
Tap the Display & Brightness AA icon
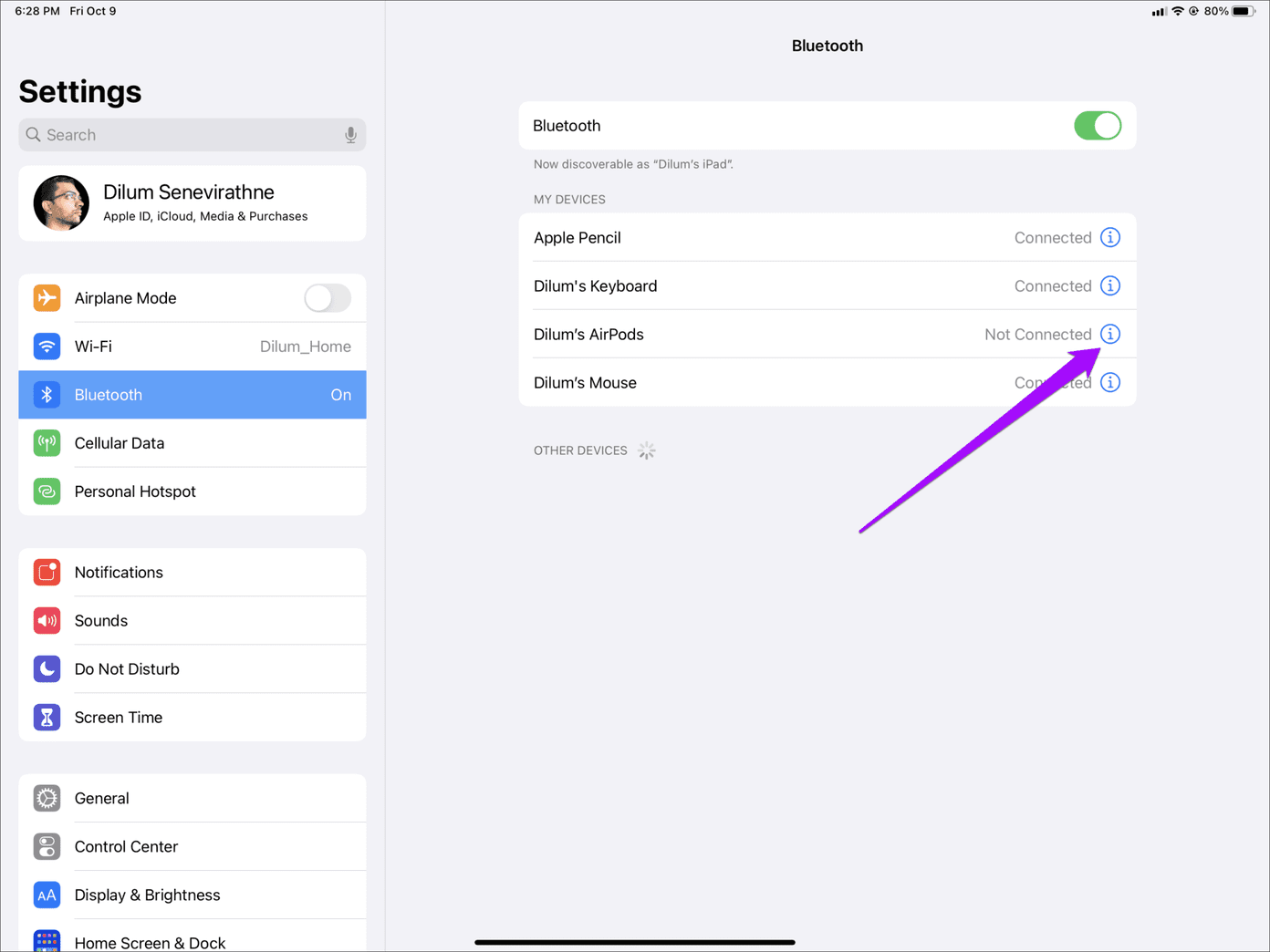47,895
